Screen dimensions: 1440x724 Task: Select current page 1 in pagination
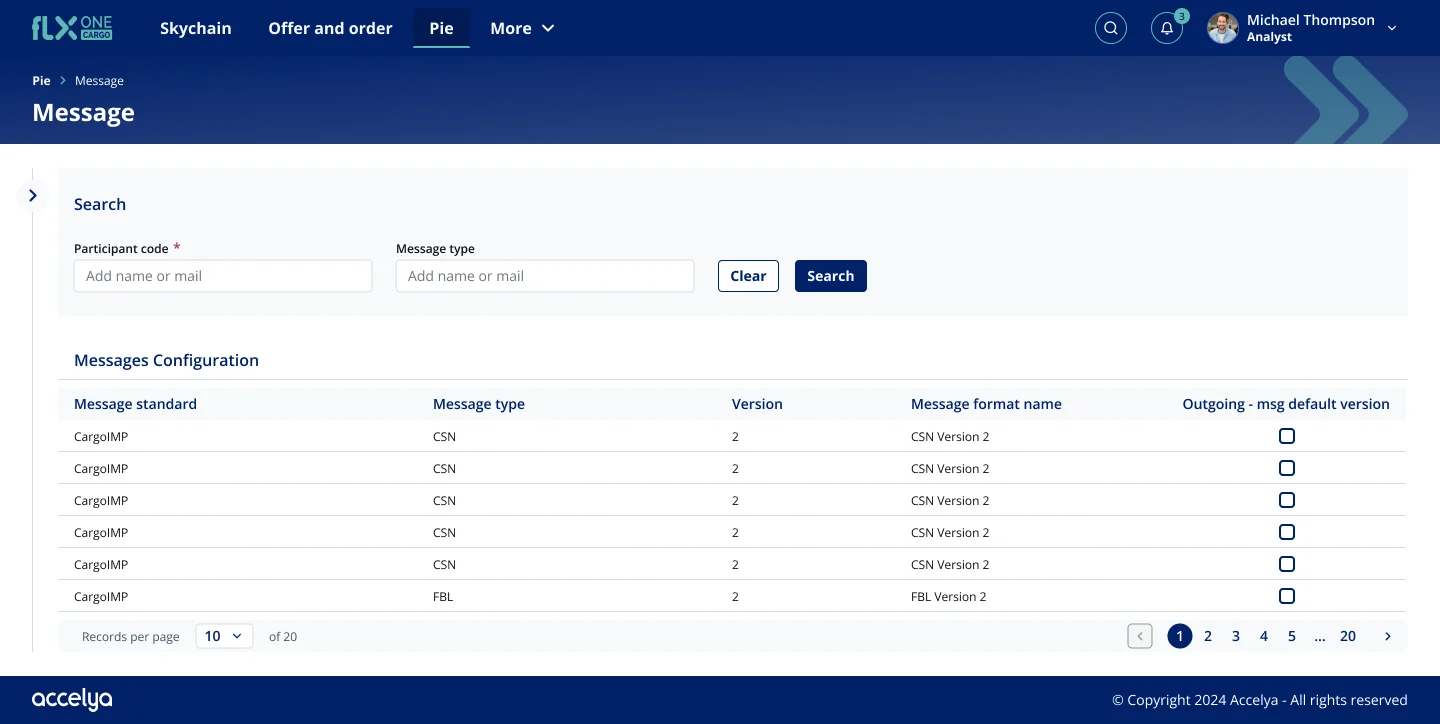pos(1180,636)
